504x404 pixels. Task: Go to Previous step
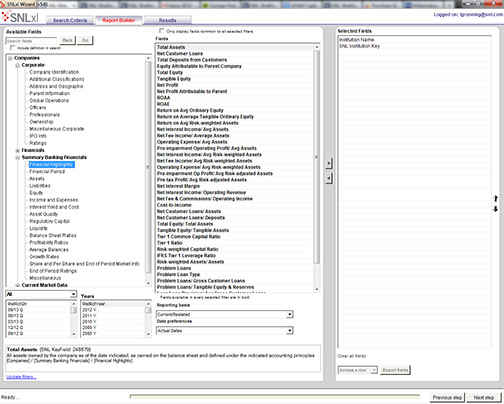click(447, 397)
